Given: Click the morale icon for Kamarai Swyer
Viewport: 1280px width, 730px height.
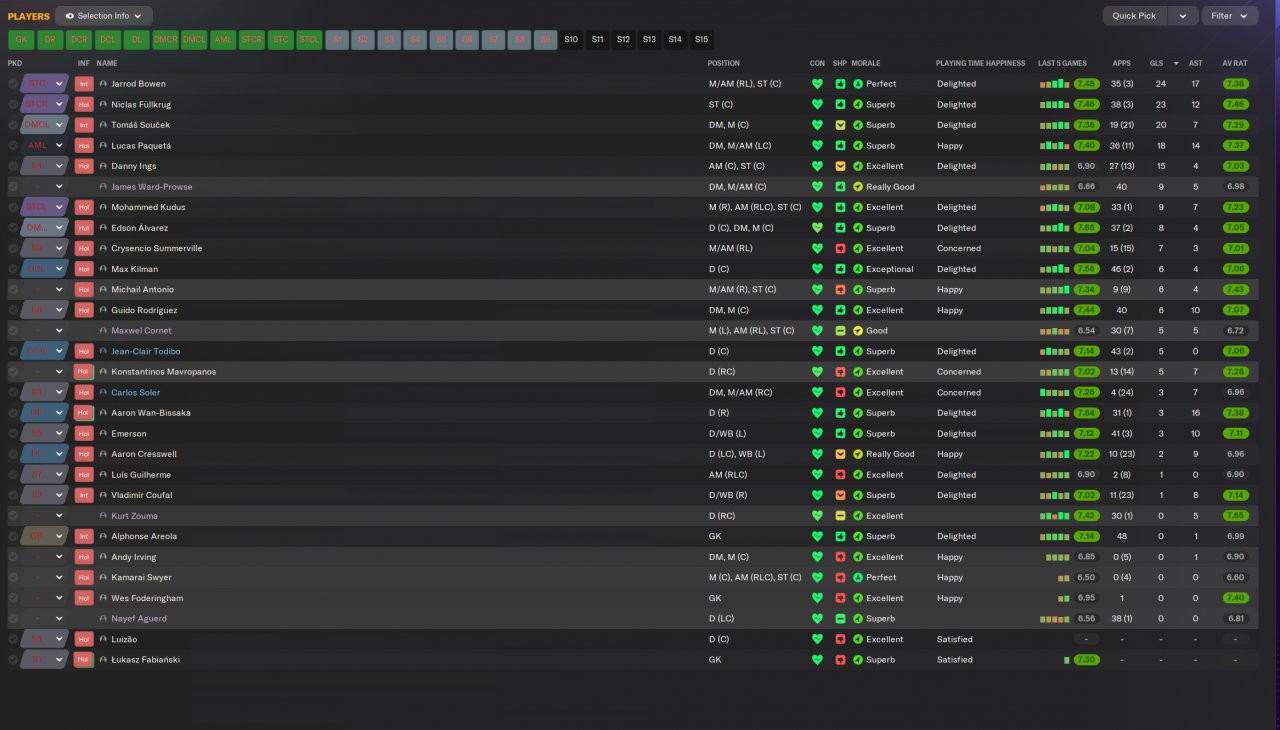Looking at the screenshot, I should point(857,578).
